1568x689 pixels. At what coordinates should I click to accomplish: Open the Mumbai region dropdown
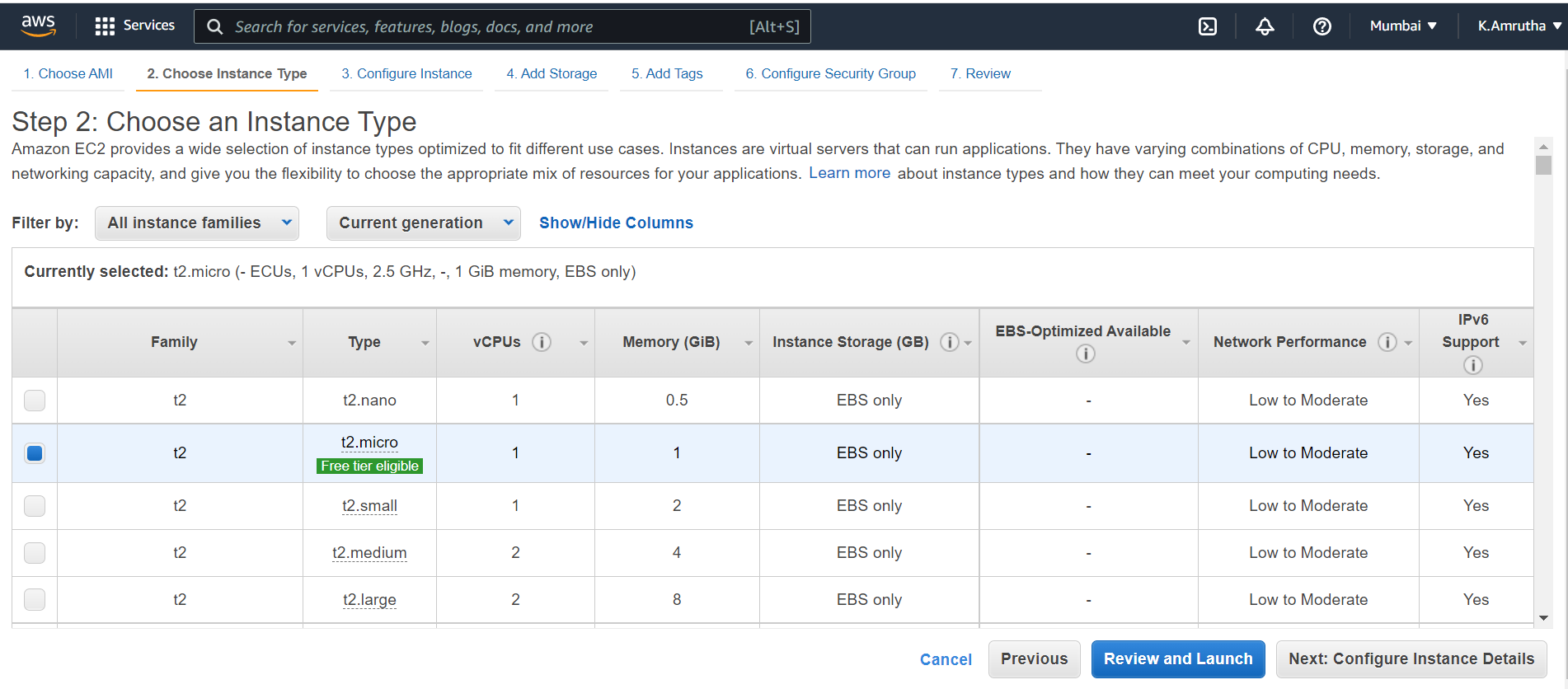click(x=1403, y=26)
